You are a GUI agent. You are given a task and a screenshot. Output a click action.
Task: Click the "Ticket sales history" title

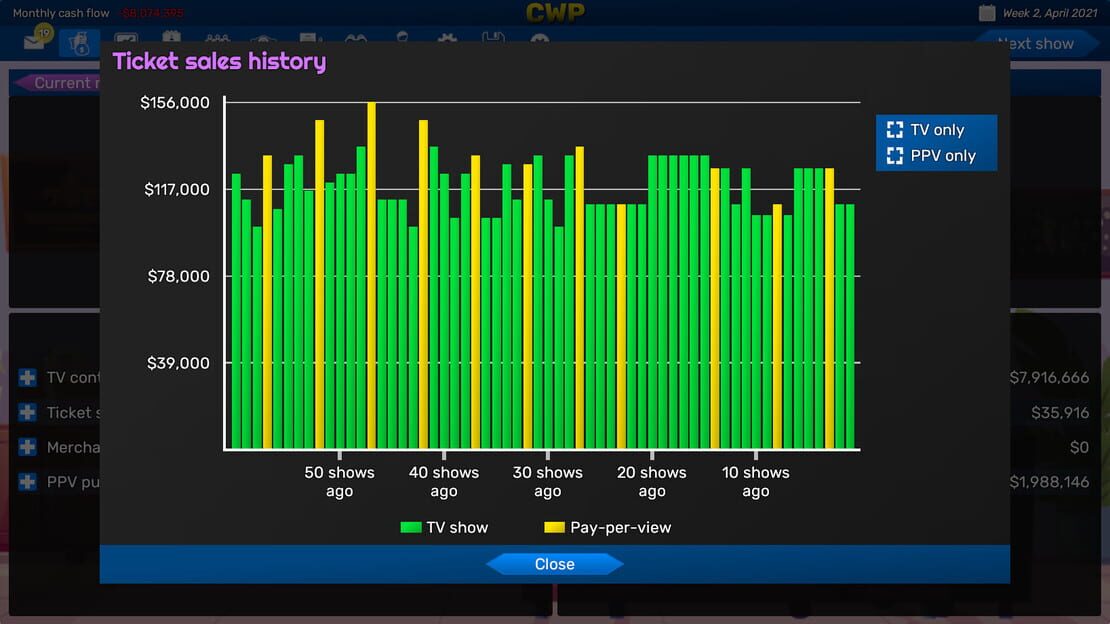[219, 62]
